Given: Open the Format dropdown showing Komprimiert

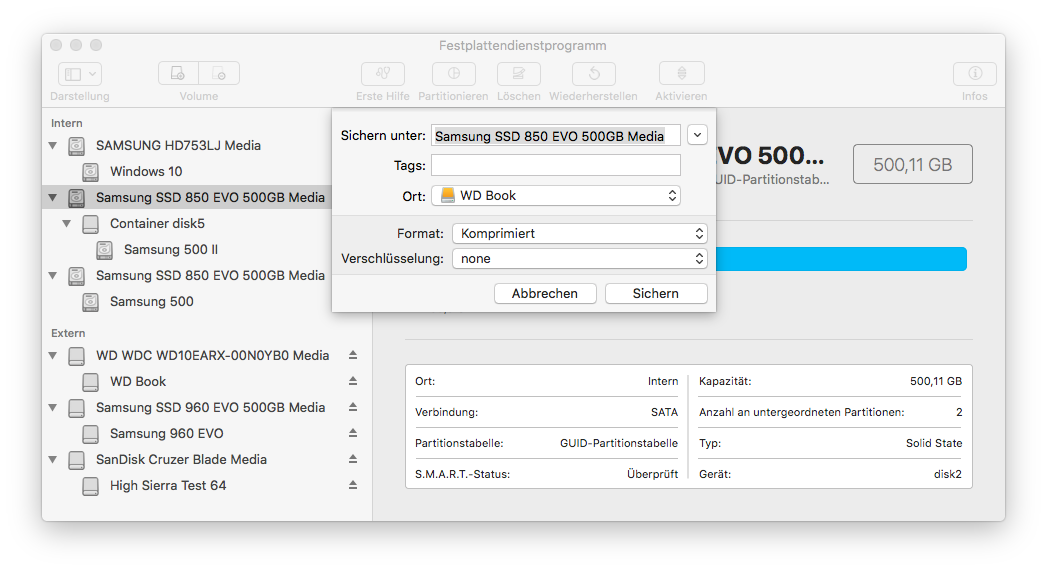Looking at the screenshot, I should 580,234.
